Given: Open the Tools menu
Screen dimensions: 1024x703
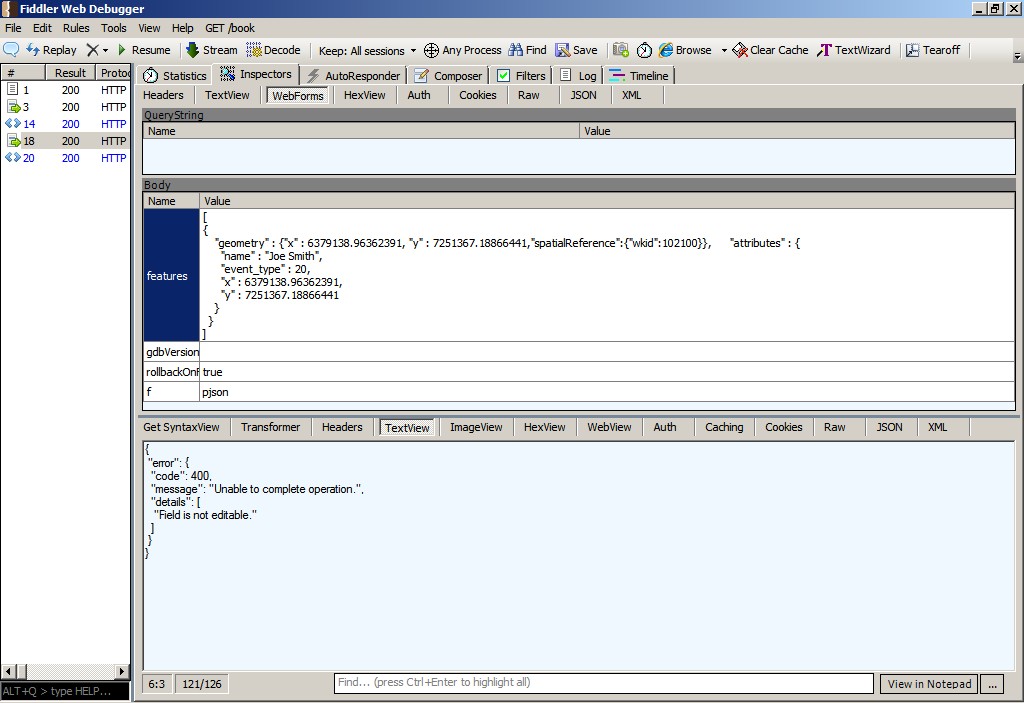Looking at the screenshot, I should [x=114, y=28].
